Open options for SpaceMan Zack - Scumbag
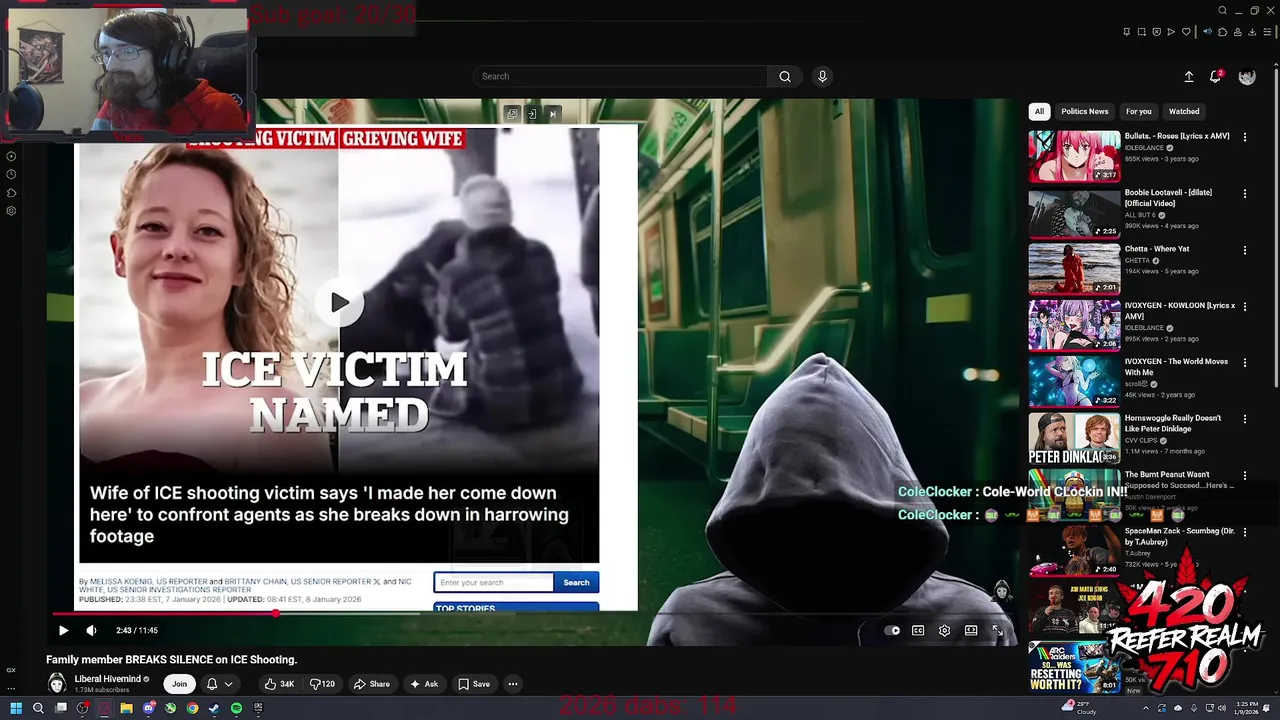Image resolution: width=1280 pixels, height=720 pixels. point(1245,532)
